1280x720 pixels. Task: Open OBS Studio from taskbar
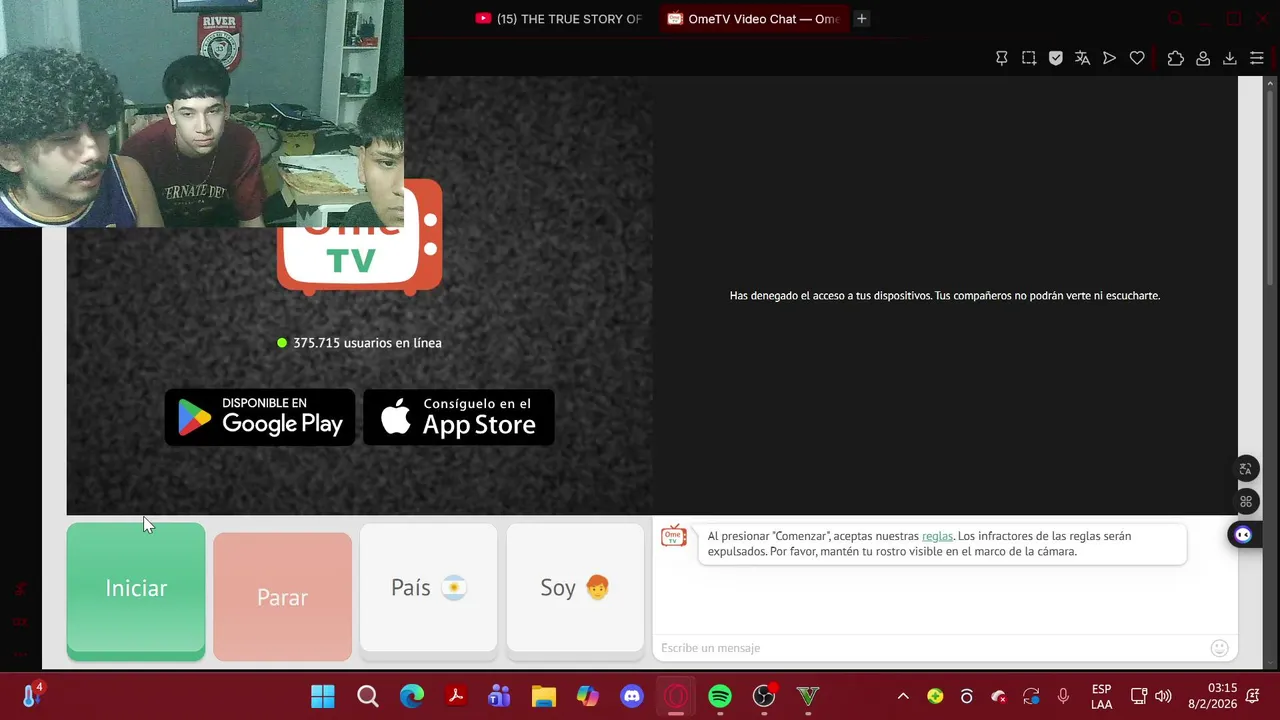pos(764,696)
